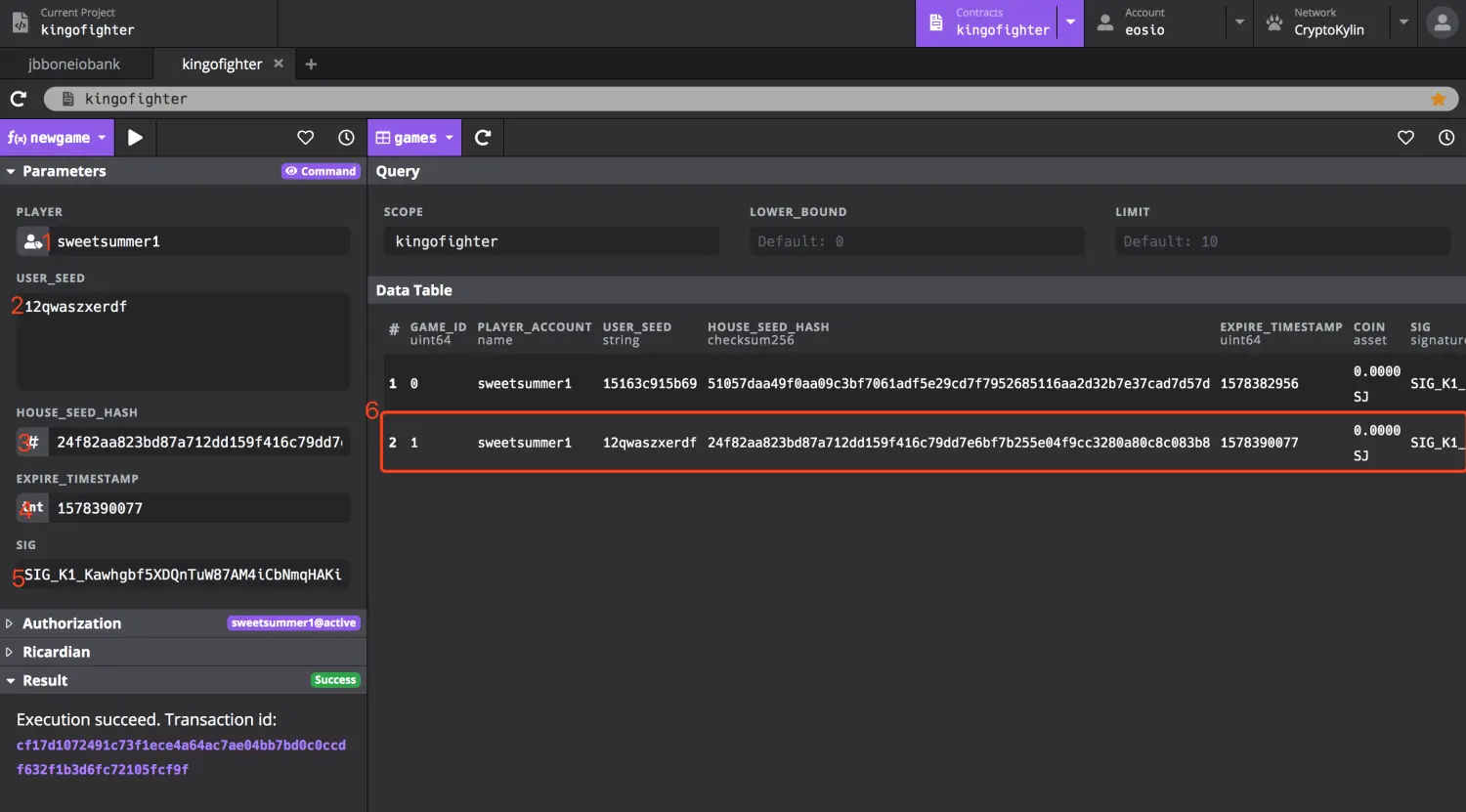
Task: Click the LIMIT query input field
Action: tap(1282, 241)
